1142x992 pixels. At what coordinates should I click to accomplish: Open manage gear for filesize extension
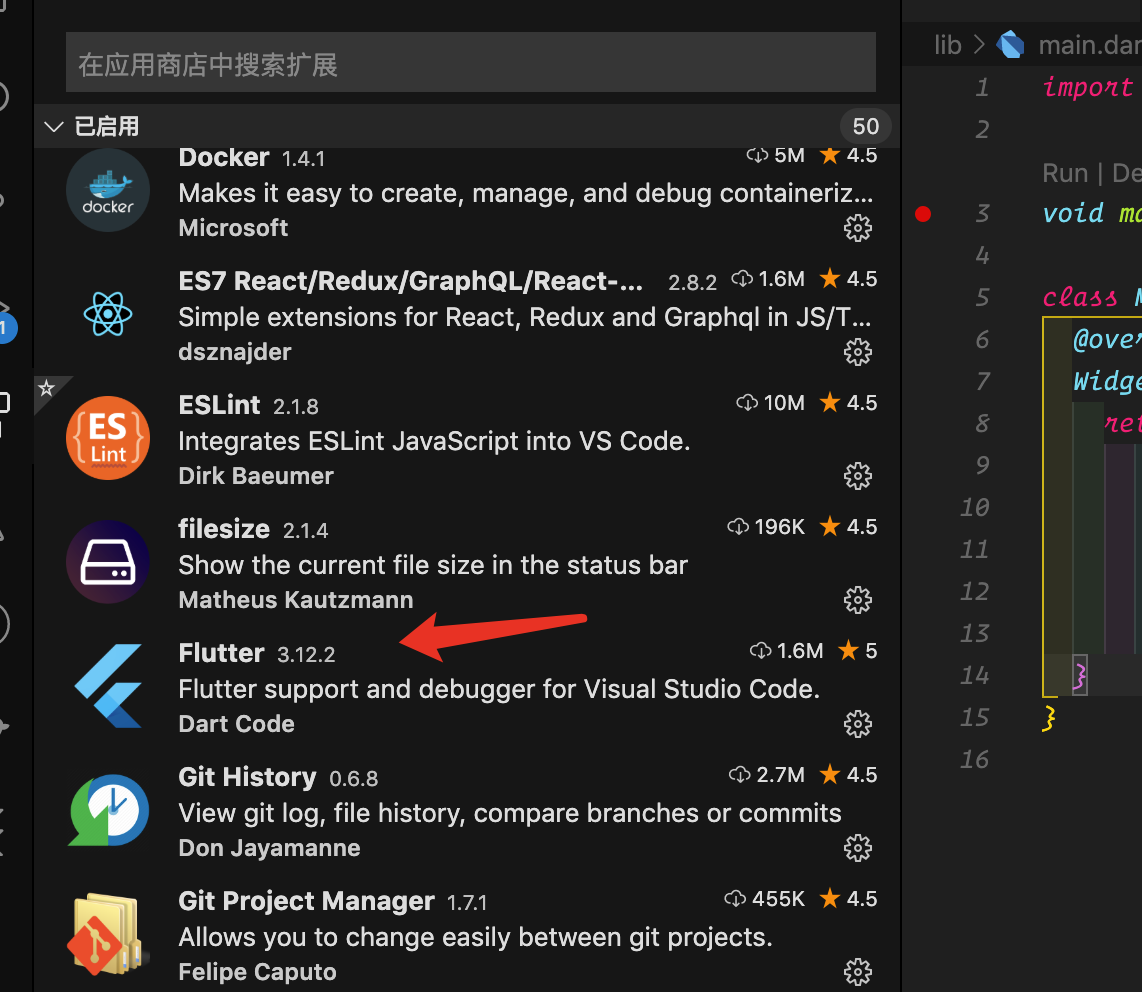(x=857, y=599)
